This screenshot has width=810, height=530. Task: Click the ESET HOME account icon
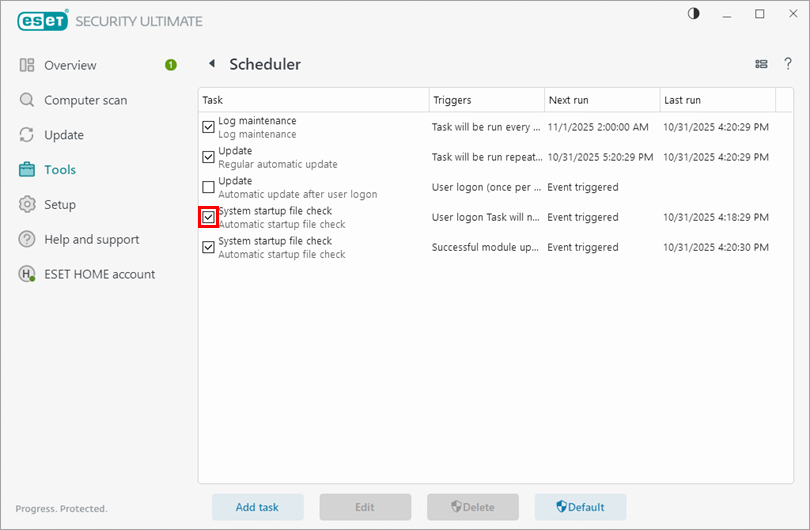27,274
